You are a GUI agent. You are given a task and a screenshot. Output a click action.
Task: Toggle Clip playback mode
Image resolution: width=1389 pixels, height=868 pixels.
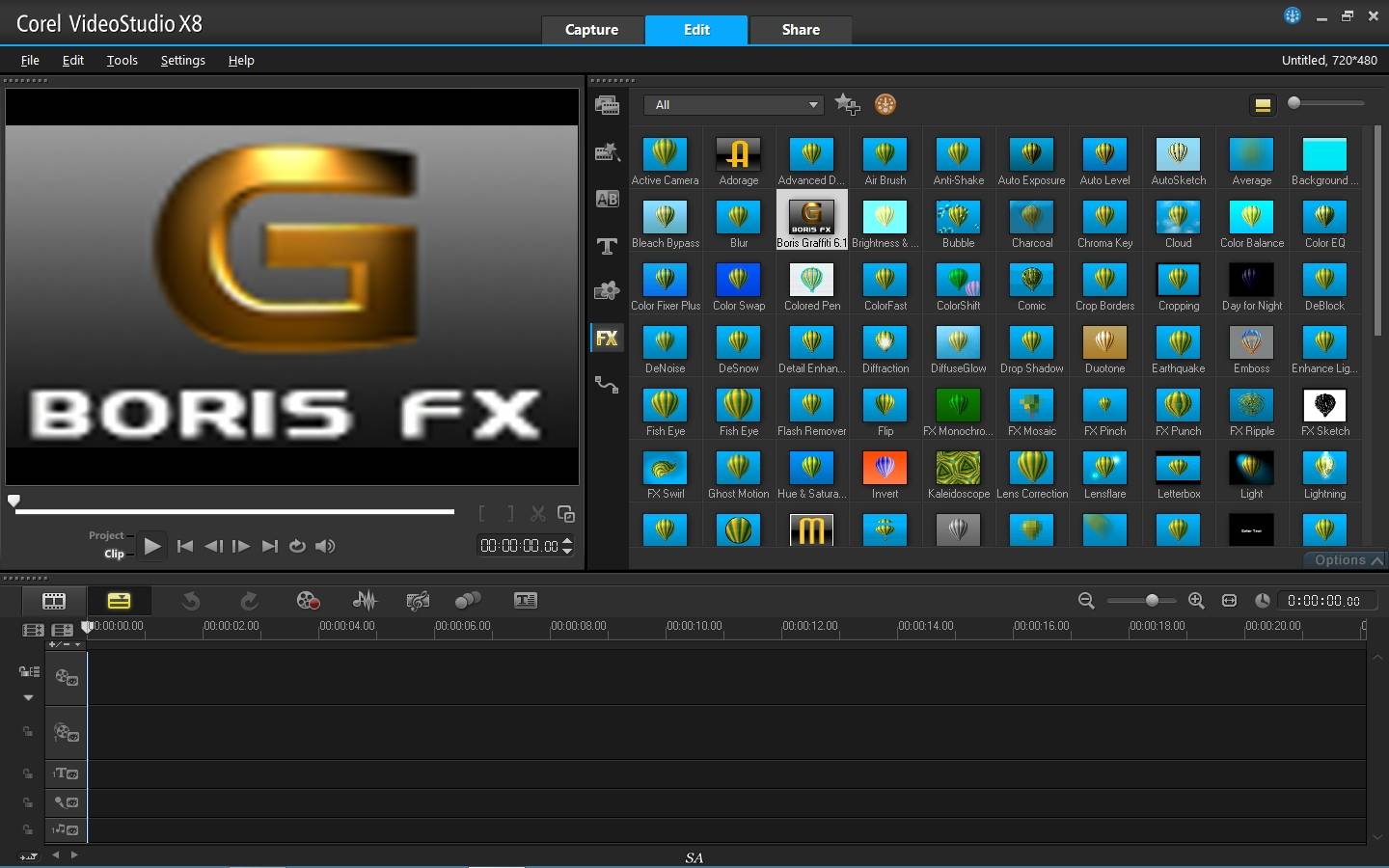[x=114, y=554]
